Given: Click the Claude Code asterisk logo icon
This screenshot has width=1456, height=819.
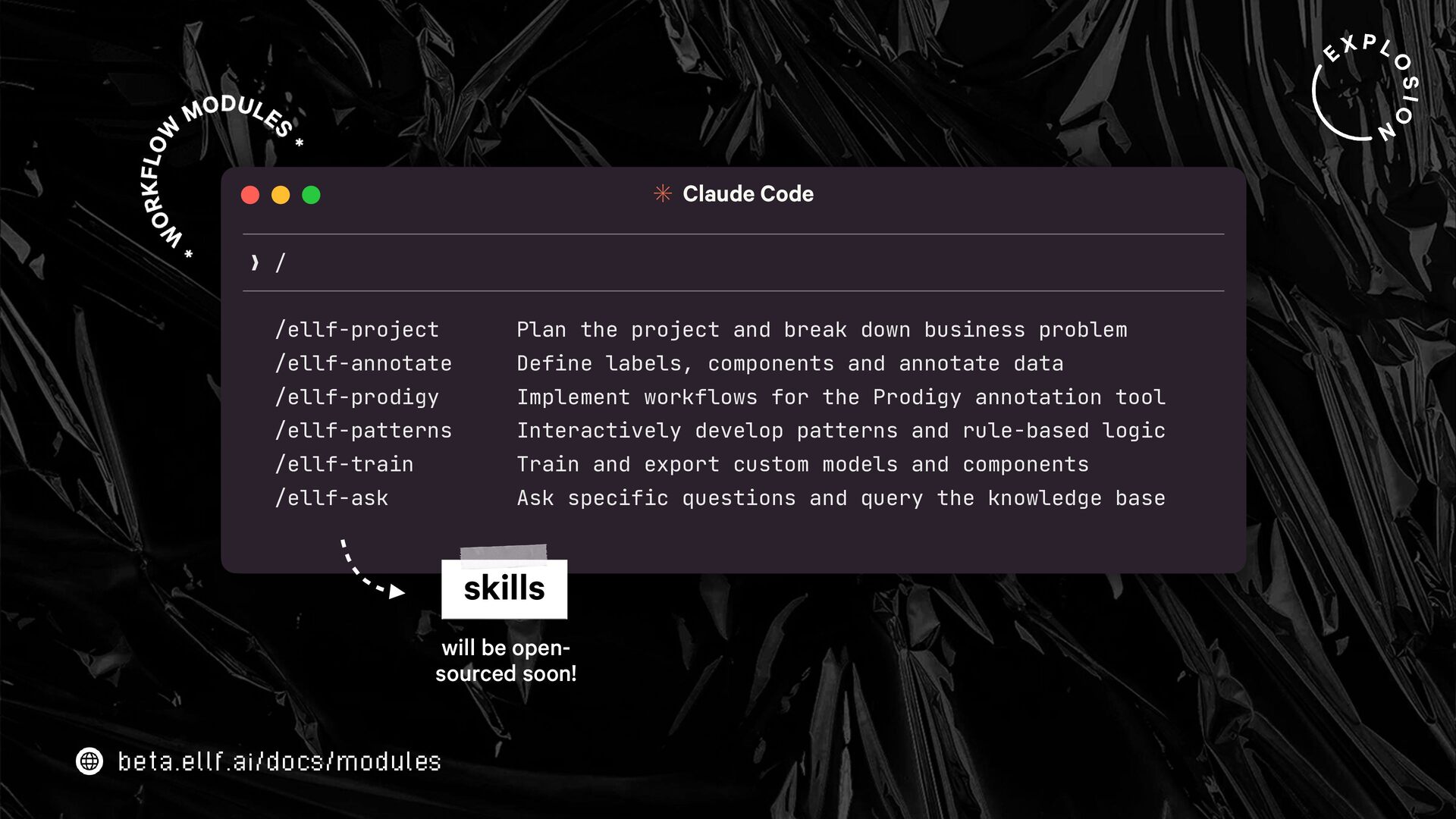Looking at the screenshot, I should [x=662, y=194].
